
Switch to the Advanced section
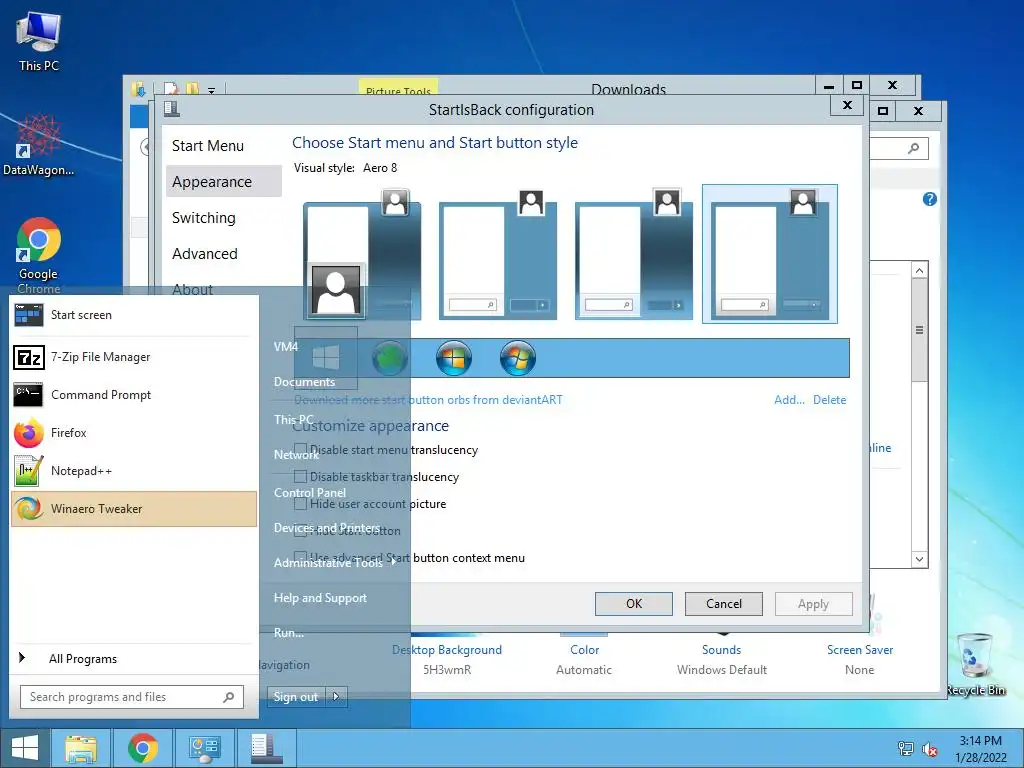tap(204, 253)
